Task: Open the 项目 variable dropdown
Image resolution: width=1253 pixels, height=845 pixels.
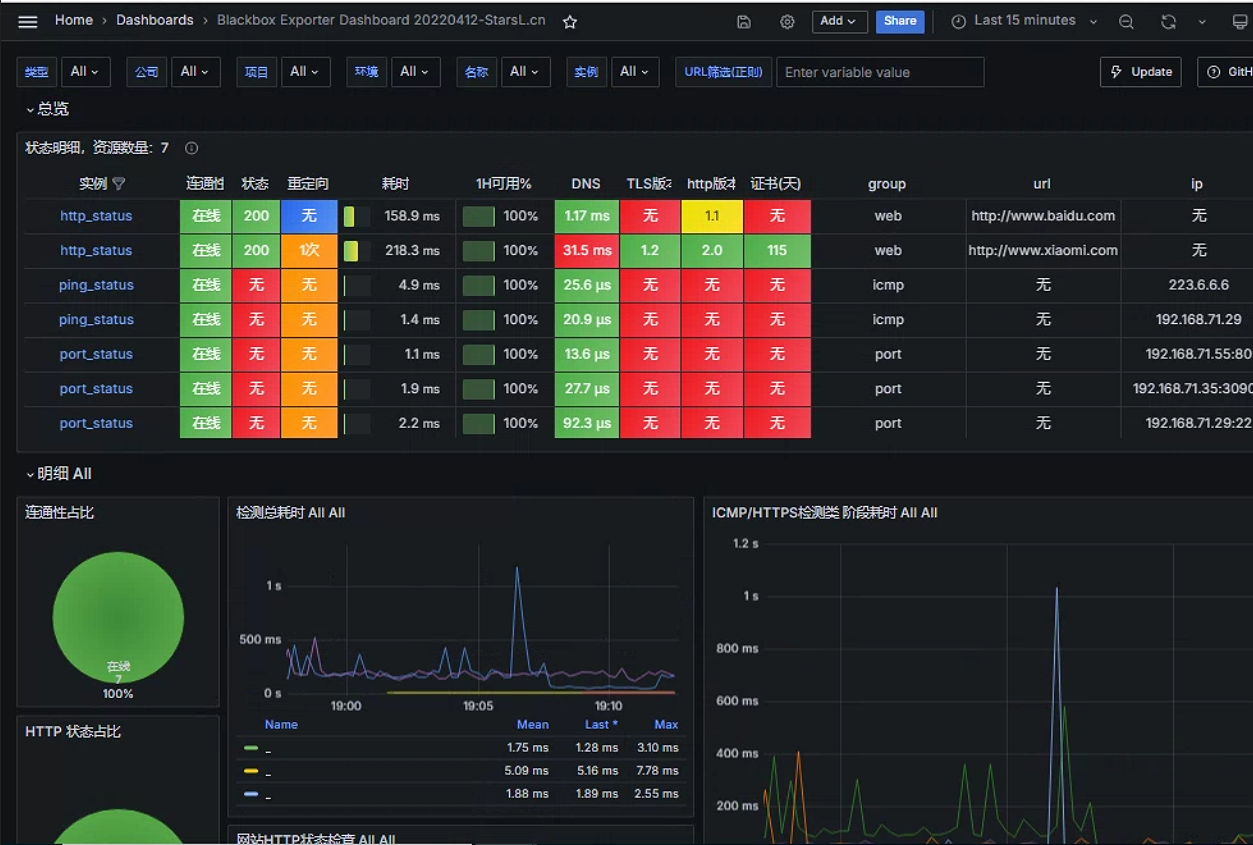Action: (x=305, y=72)
